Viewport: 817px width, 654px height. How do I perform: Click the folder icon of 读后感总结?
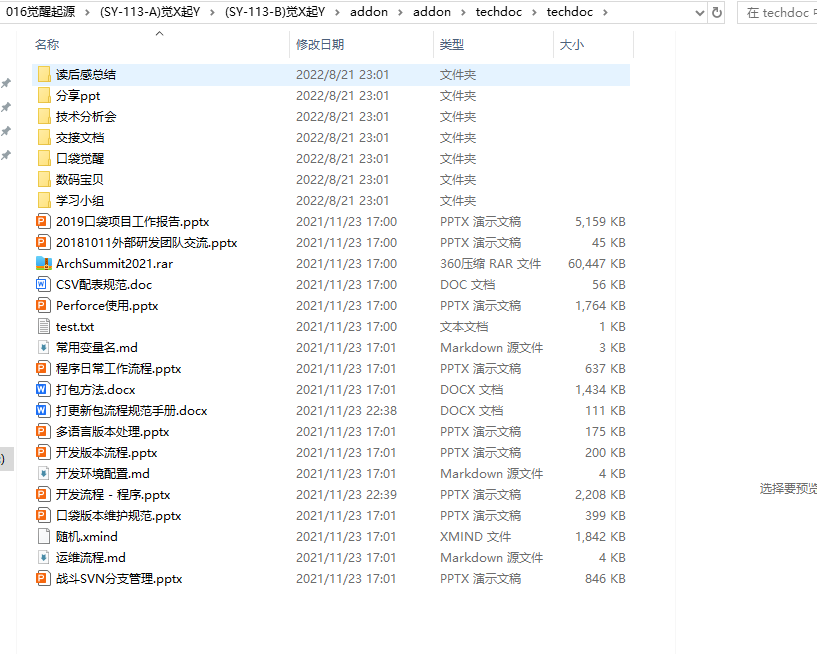44,75
